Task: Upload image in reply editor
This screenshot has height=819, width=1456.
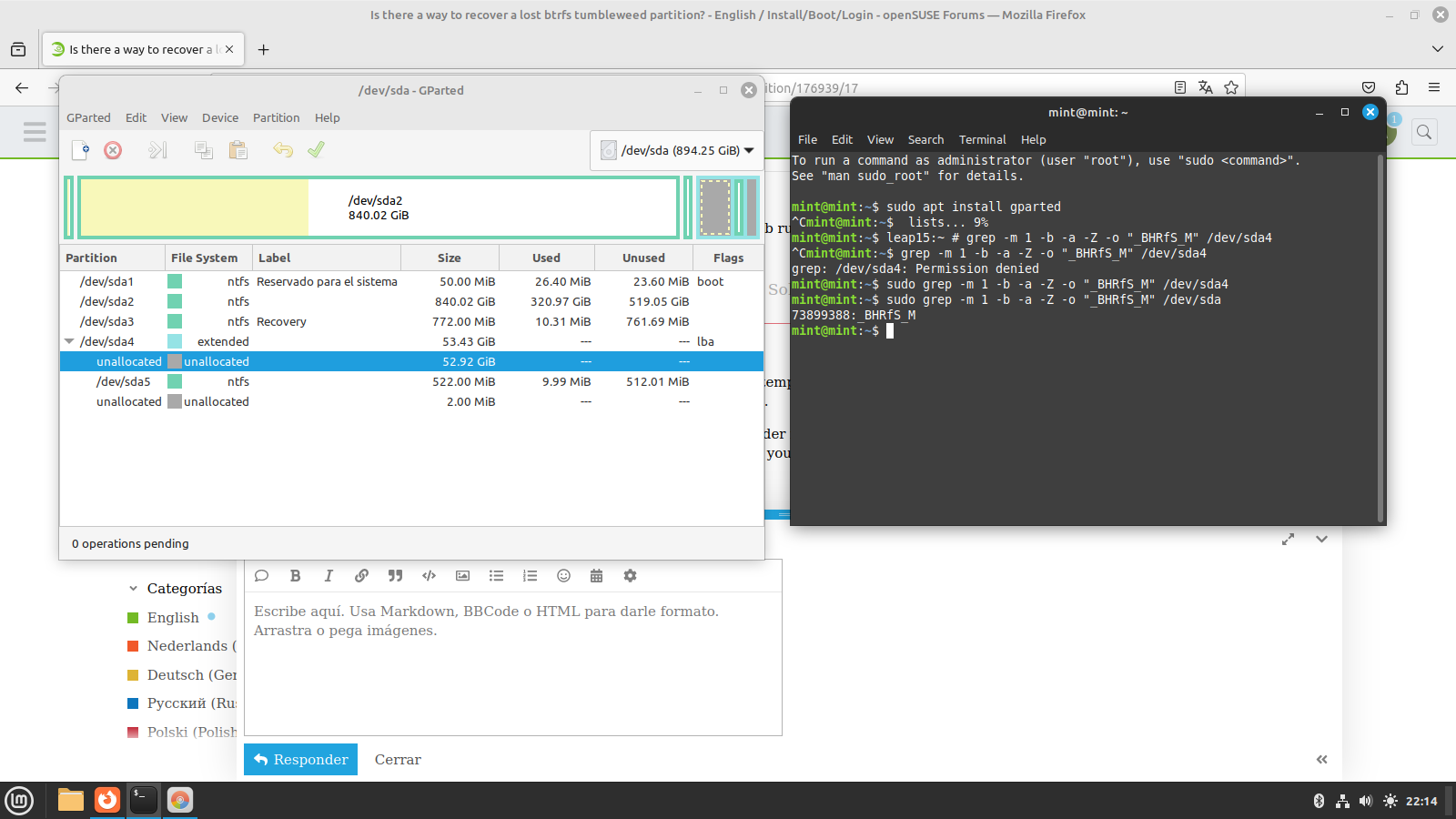Action: click(462, 575)
